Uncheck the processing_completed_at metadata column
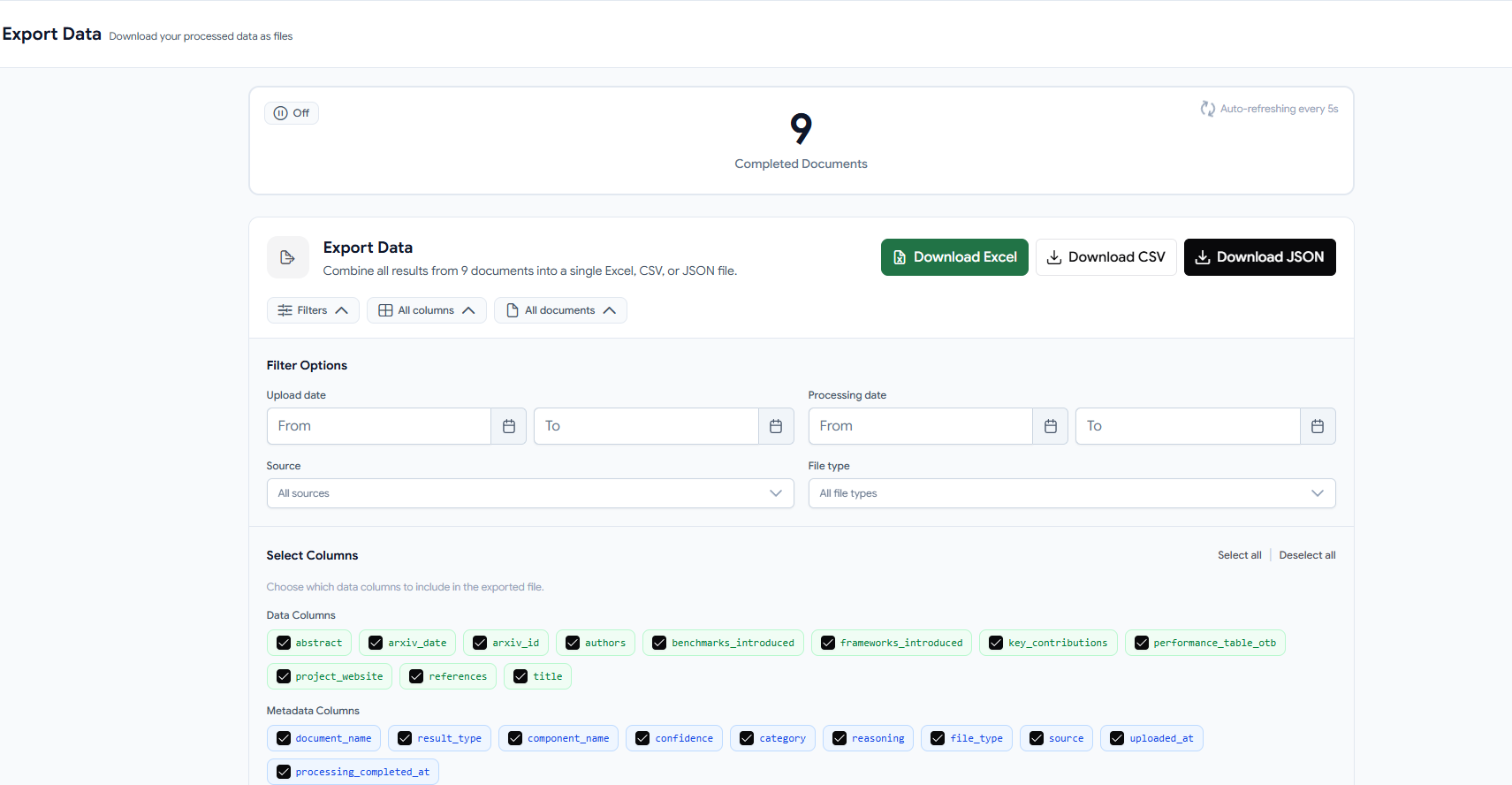1512x785 pixels. point(284,772)
